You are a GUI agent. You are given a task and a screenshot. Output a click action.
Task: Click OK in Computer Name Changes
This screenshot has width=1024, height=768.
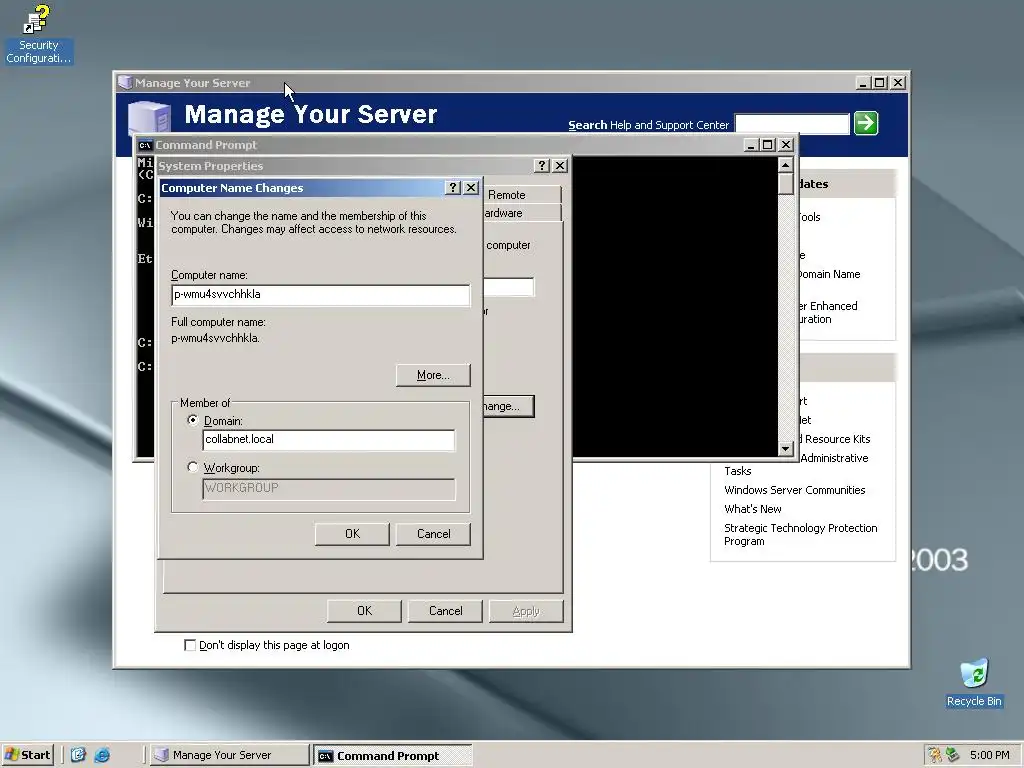(x=352, y=534)
